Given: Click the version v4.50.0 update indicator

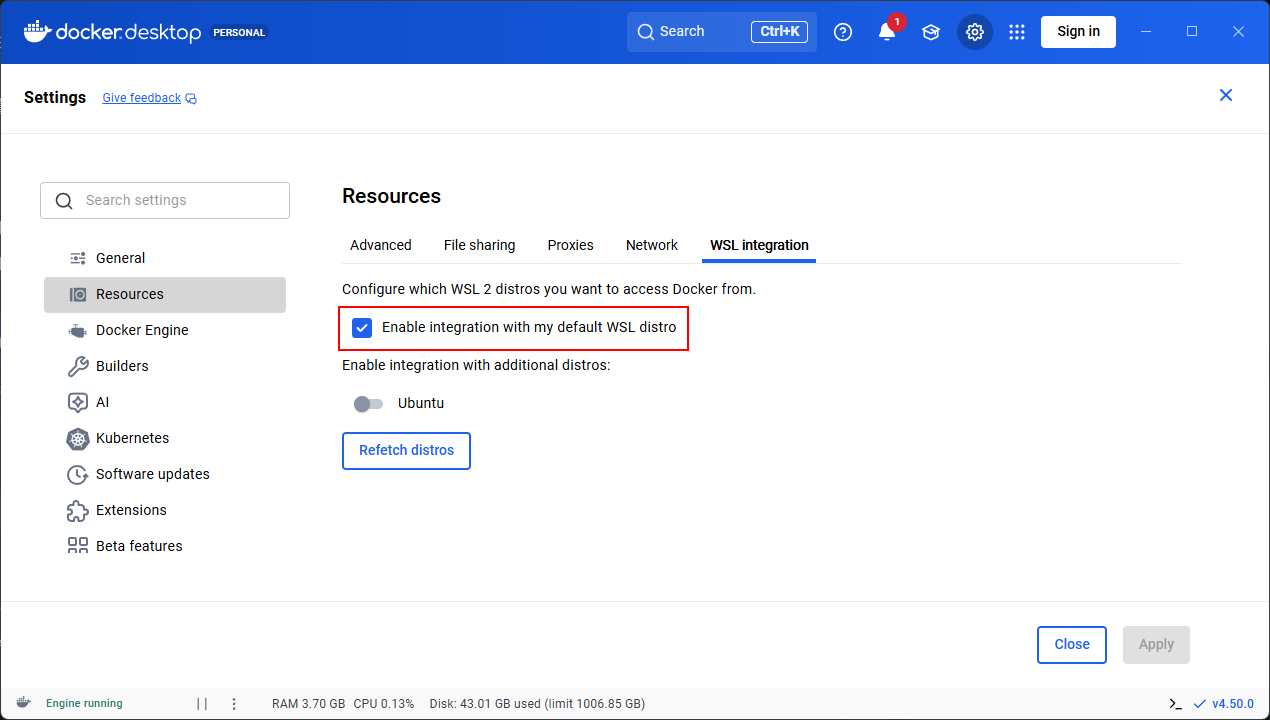Looking at the screenshot, I should pyautogui.click(x=1224, y=703).
